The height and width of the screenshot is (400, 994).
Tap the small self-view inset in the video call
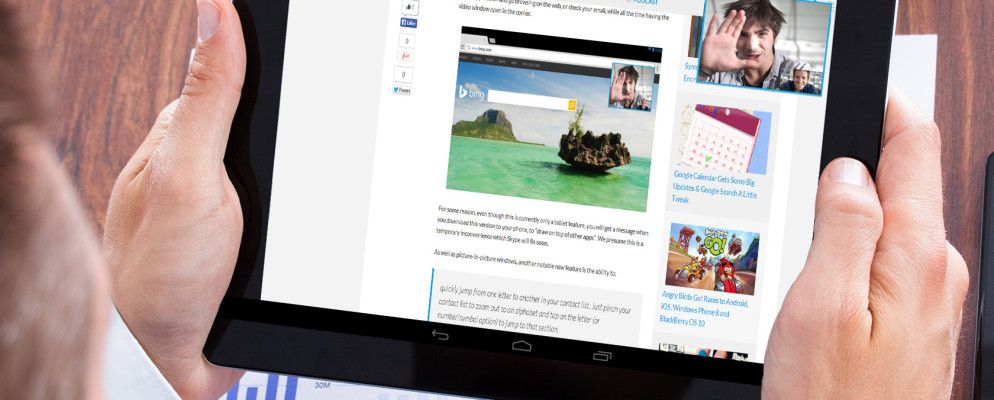[x=801, y=79]
